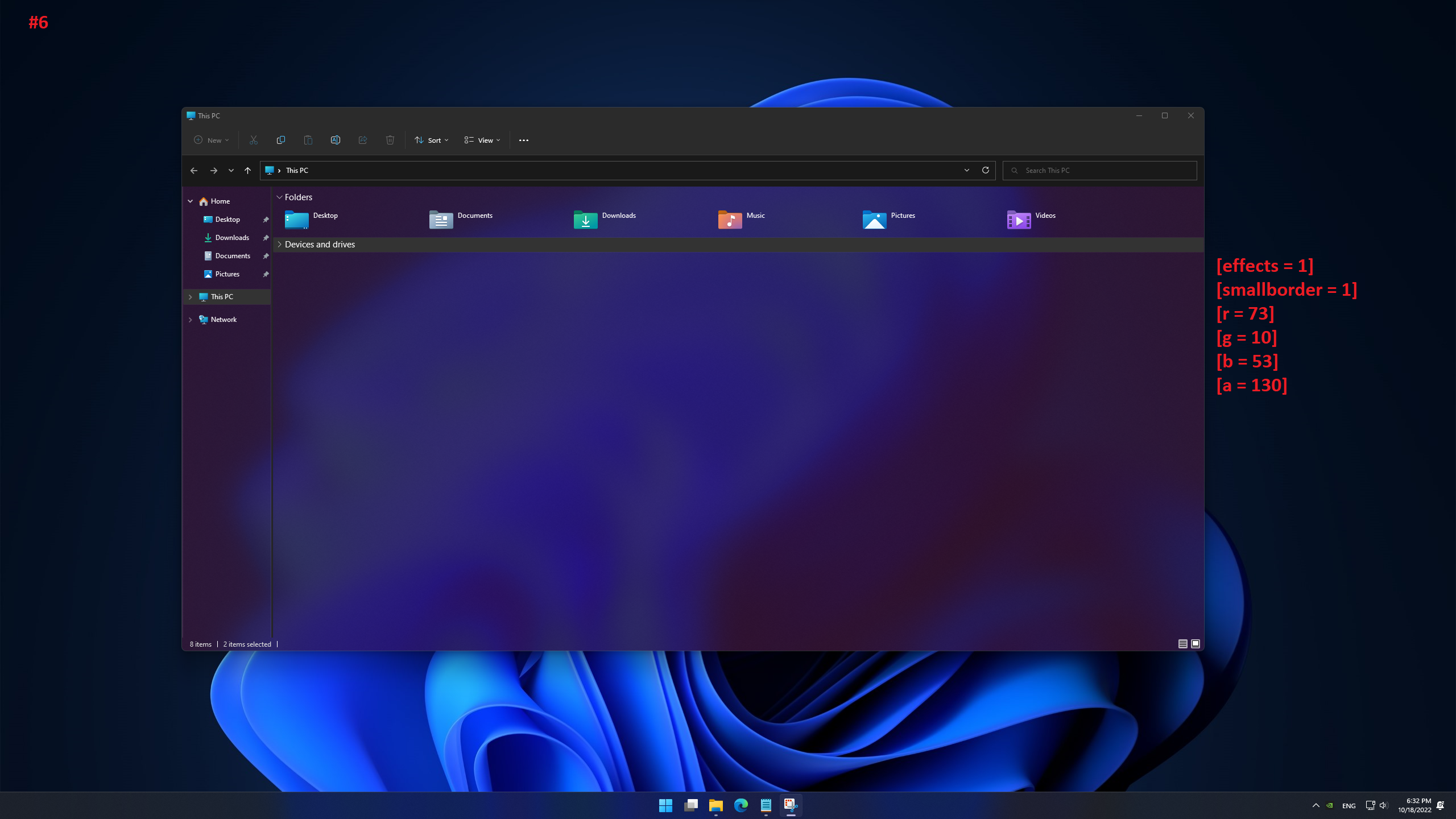Open the New item dropdown
The width and height of the screenshot is (1456, 819).
211,140
